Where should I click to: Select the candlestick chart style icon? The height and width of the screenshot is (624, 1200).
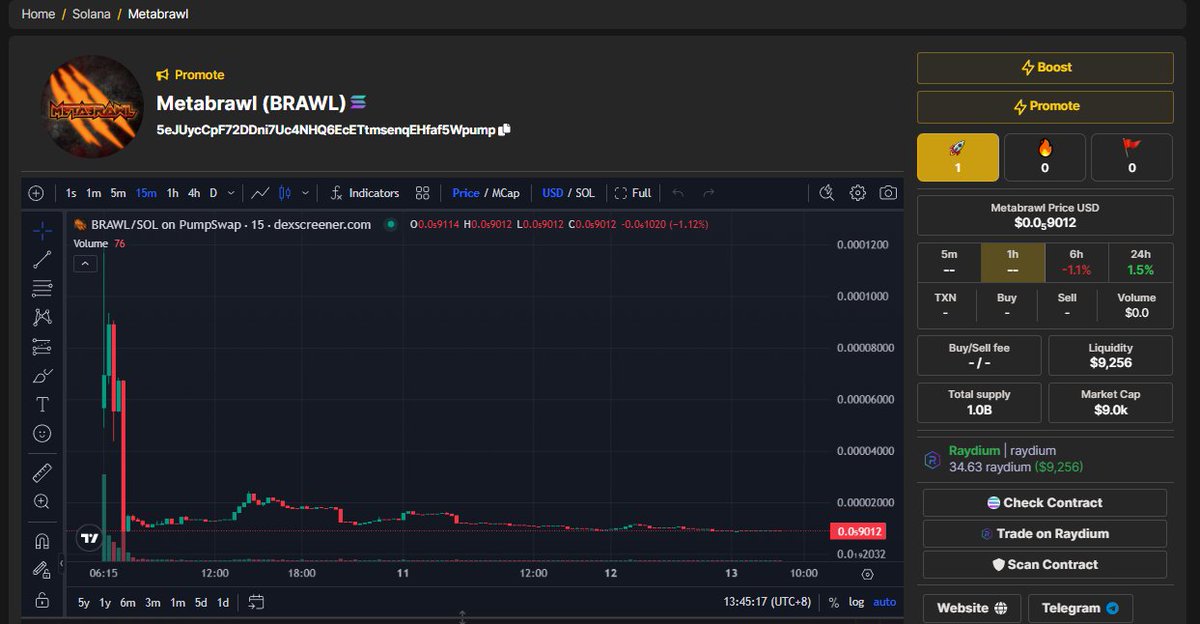[285, 193]
